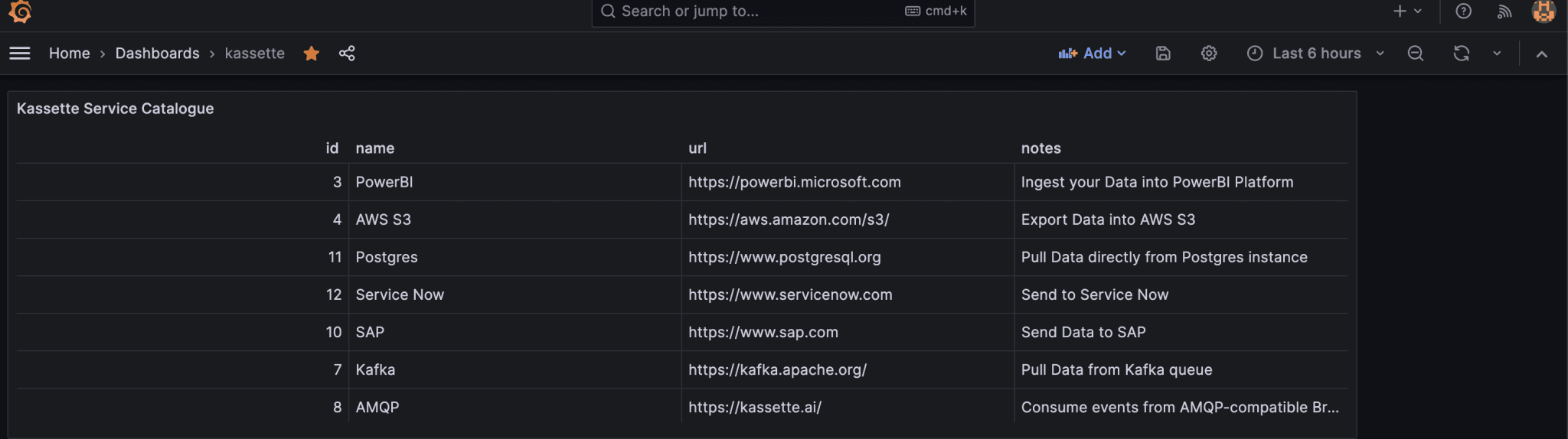Screen dimensions: 1568x439
Task: Click id cell 12 in Service Now row
Action: tap(182, 294)
